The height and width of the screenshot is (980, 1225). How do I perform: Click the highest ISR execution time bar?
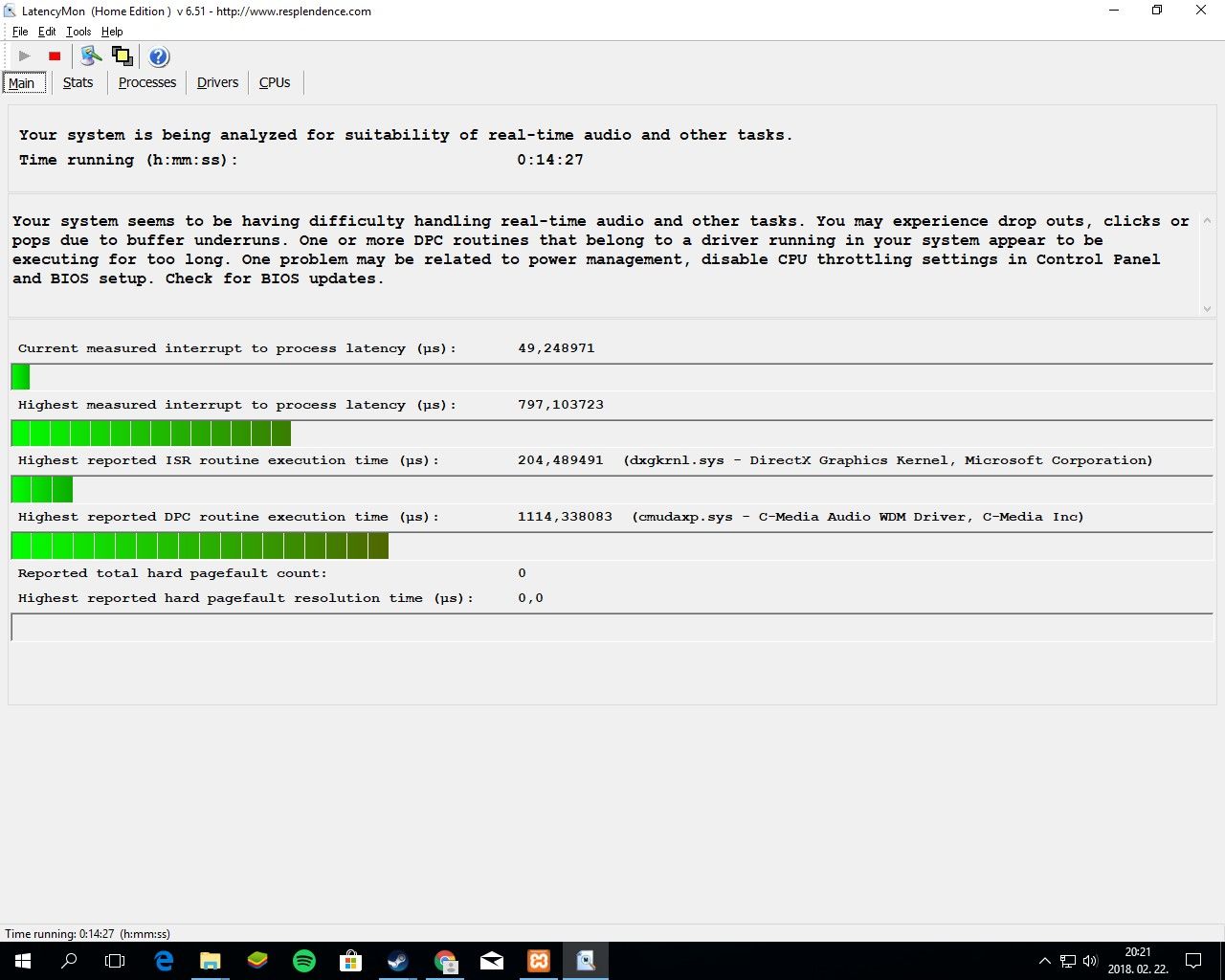[612, 489]
